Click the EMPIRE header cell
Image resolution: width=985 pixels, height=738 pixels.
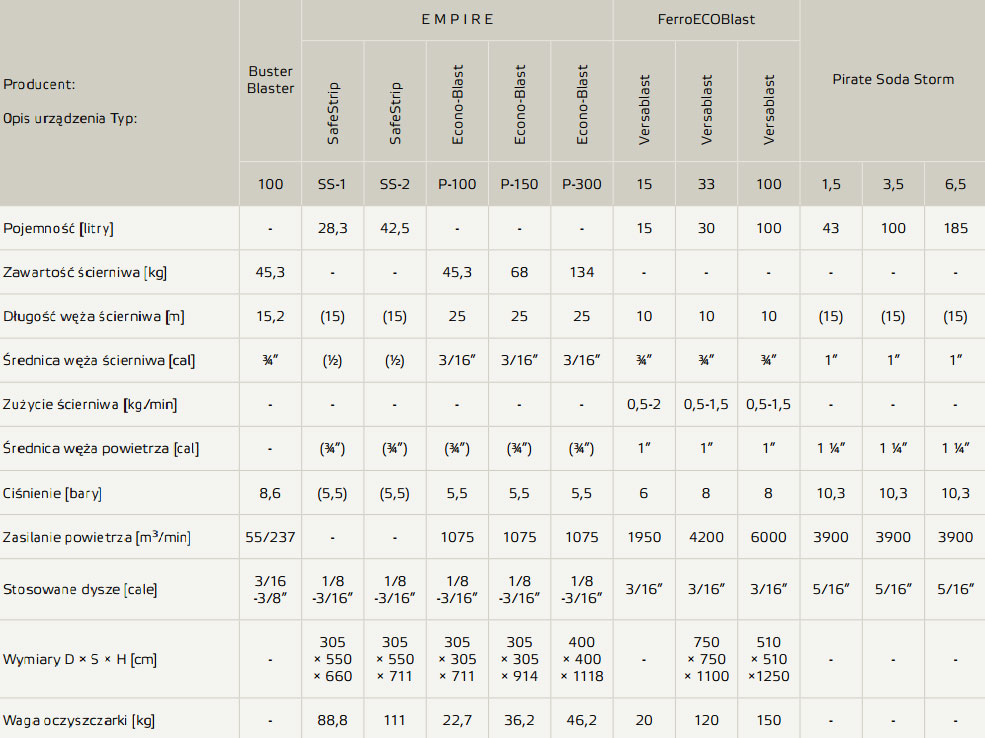point(457,19)
